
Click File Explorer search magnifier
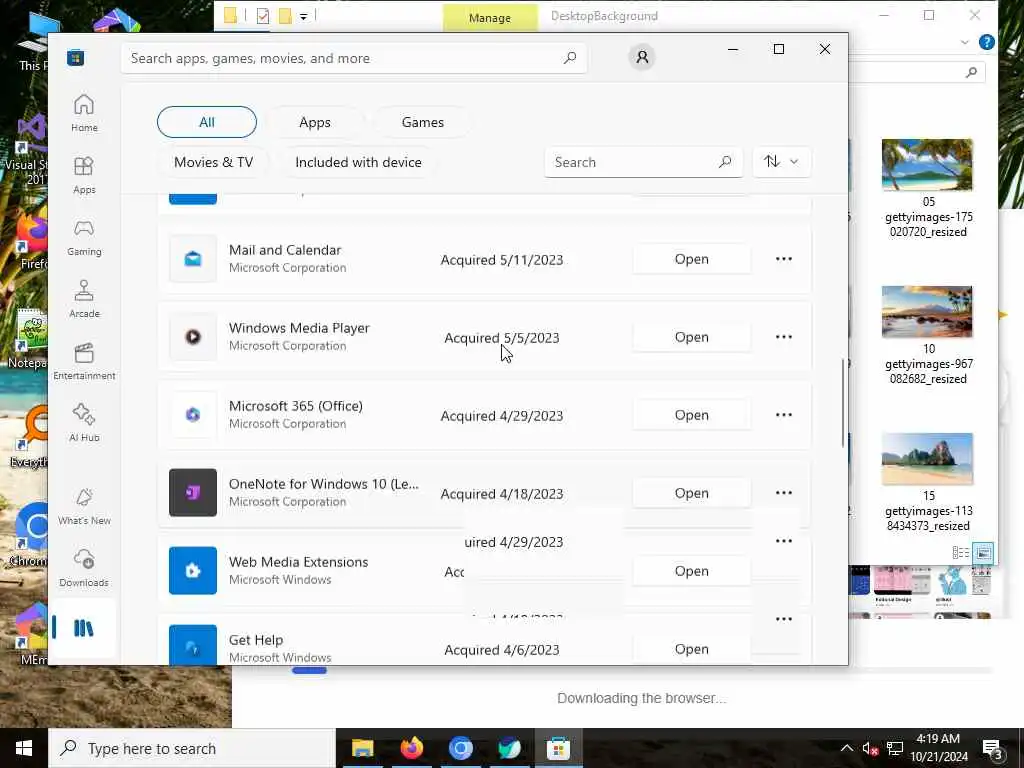(972, 72)
